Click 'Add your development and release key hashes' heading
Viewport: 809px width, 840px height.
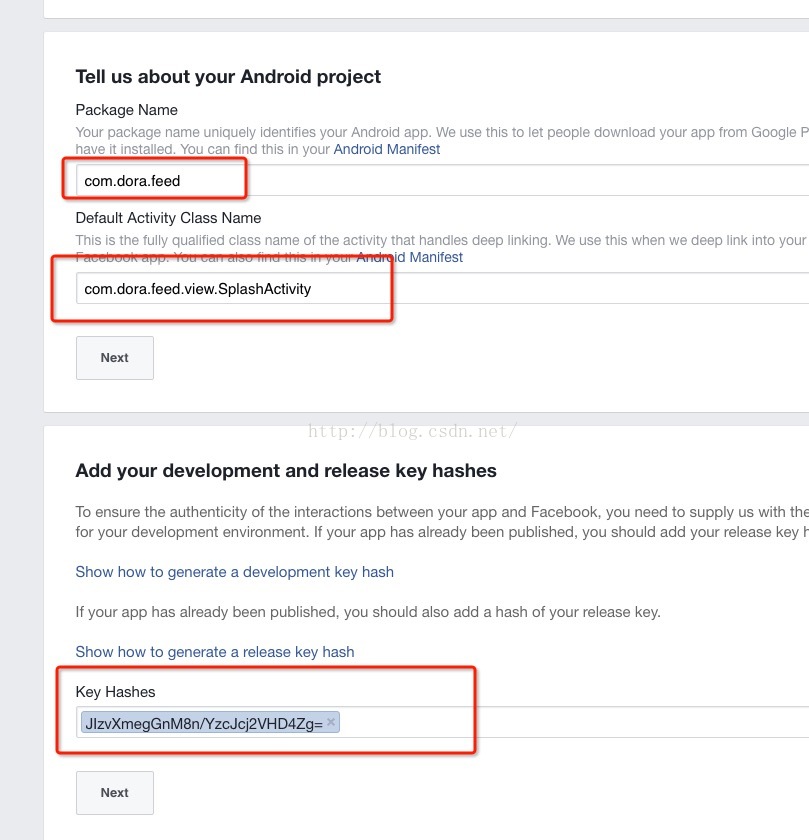pos(286,470)
